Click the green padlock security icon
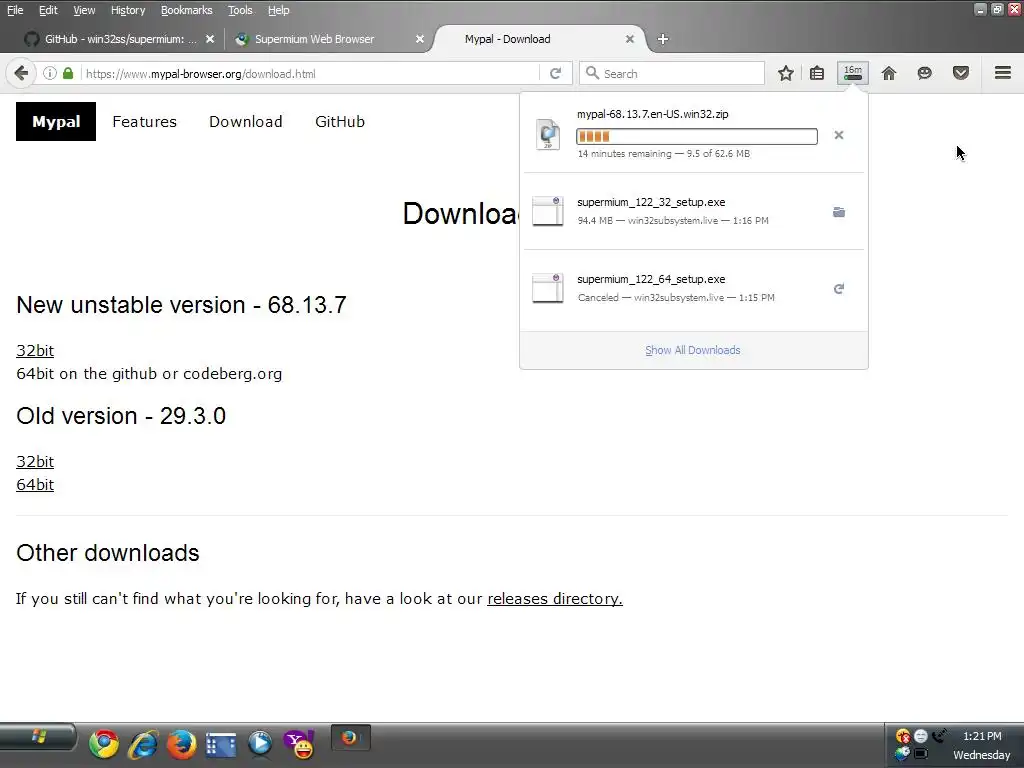The image size is (1024, 768). coord(68,73)
